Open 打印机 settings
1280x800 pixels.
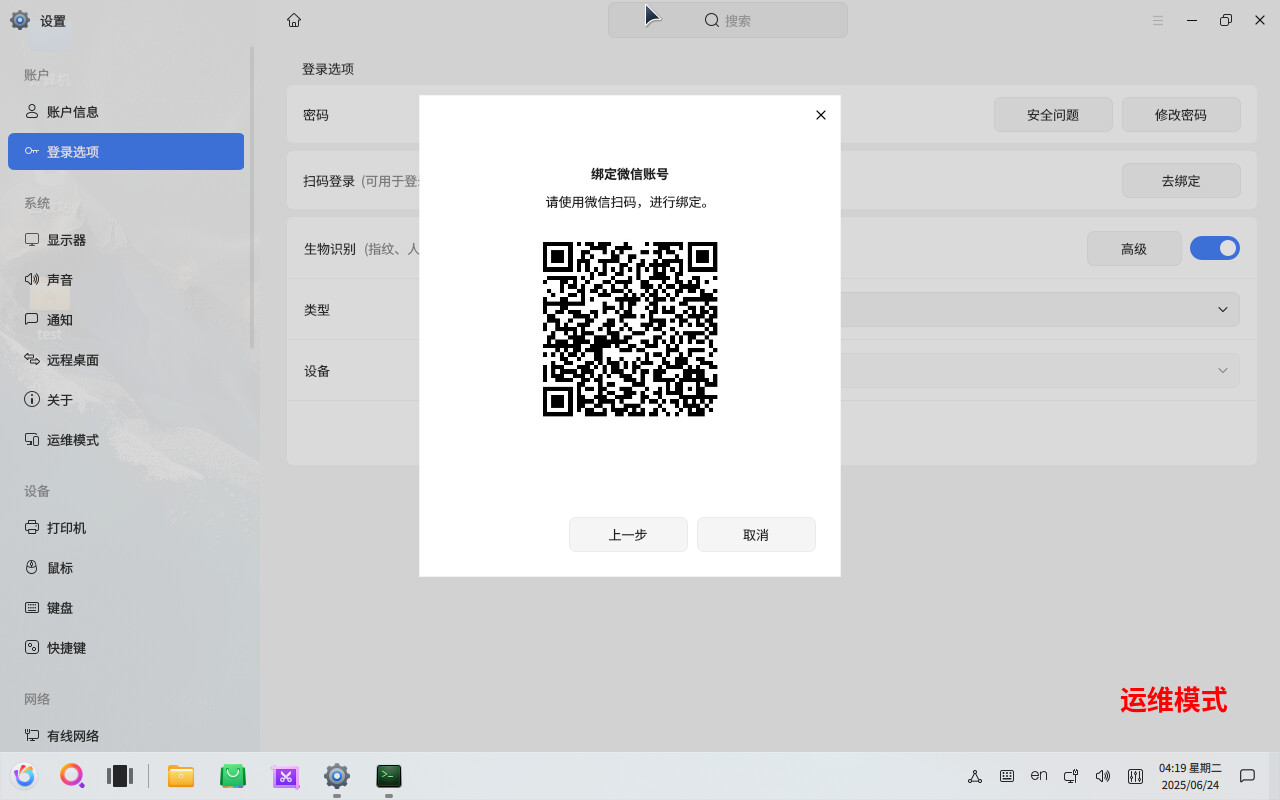pyautogui.click(x=126, y=528)
